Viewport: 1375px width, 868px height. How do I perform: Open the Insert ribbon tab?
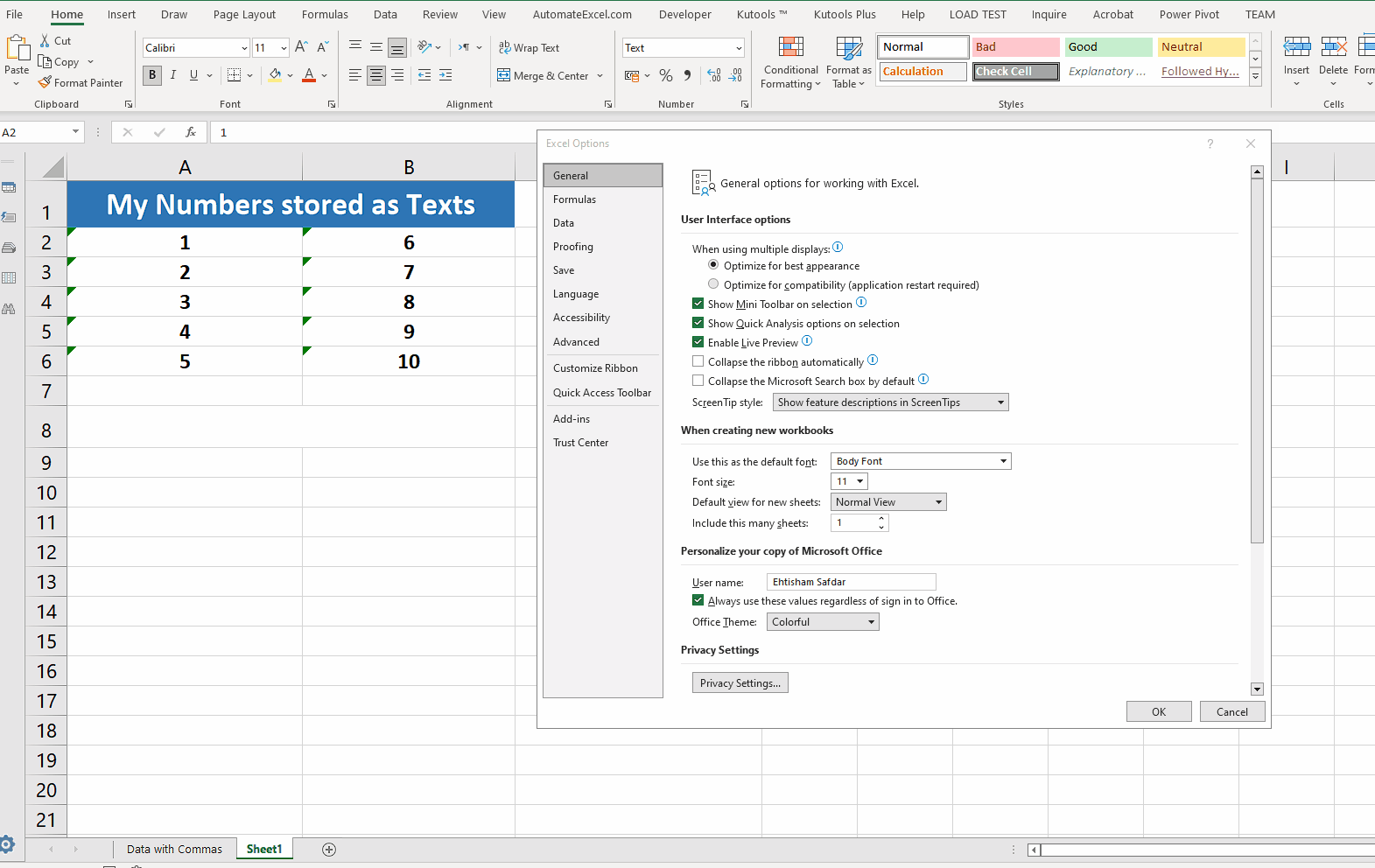point(122,14)
